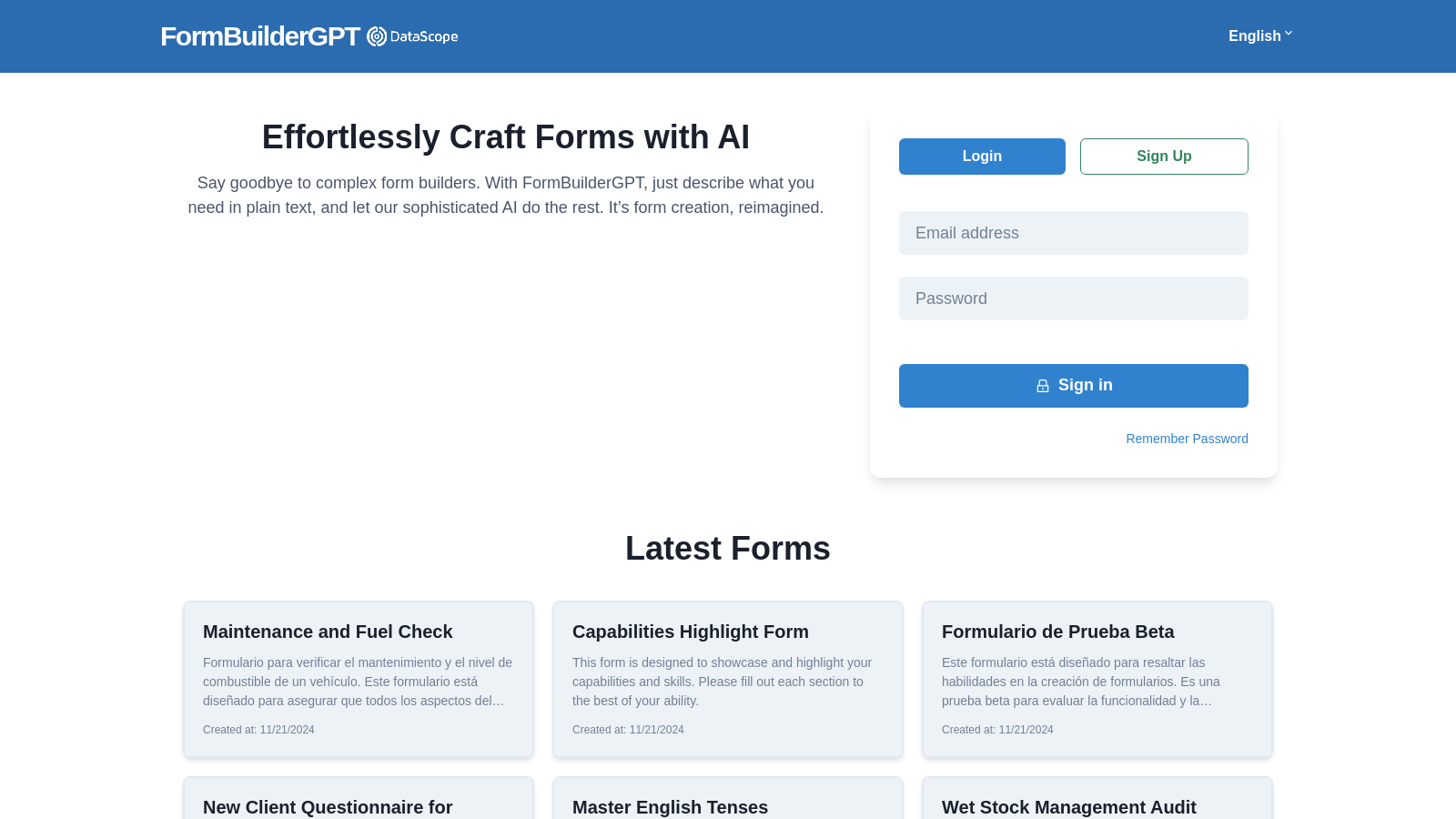Focus the Password input field
The image size is (1456, 819).
coord(1073,298)
